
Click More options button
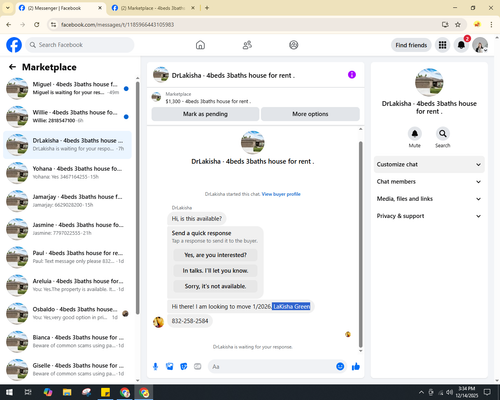pyautogui.click(x=310, y=114)
